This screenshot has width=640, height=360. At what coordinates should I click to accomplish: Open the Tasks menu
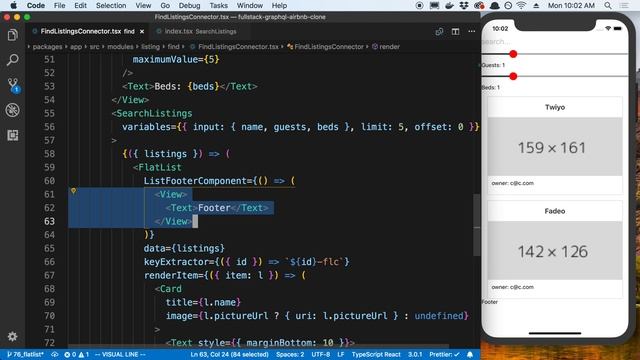point(218,5)
